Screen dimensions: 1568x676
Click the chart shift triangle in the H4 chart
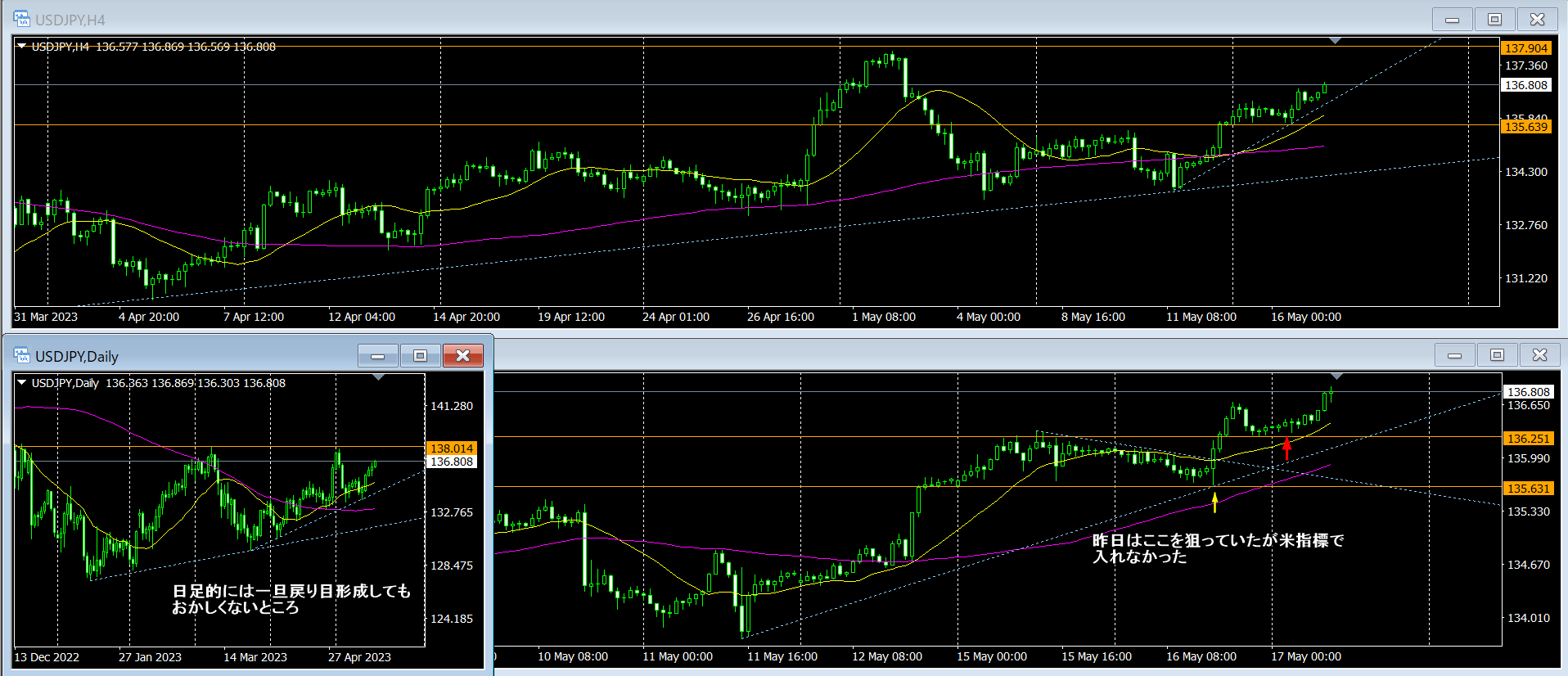pos(1335,41)
